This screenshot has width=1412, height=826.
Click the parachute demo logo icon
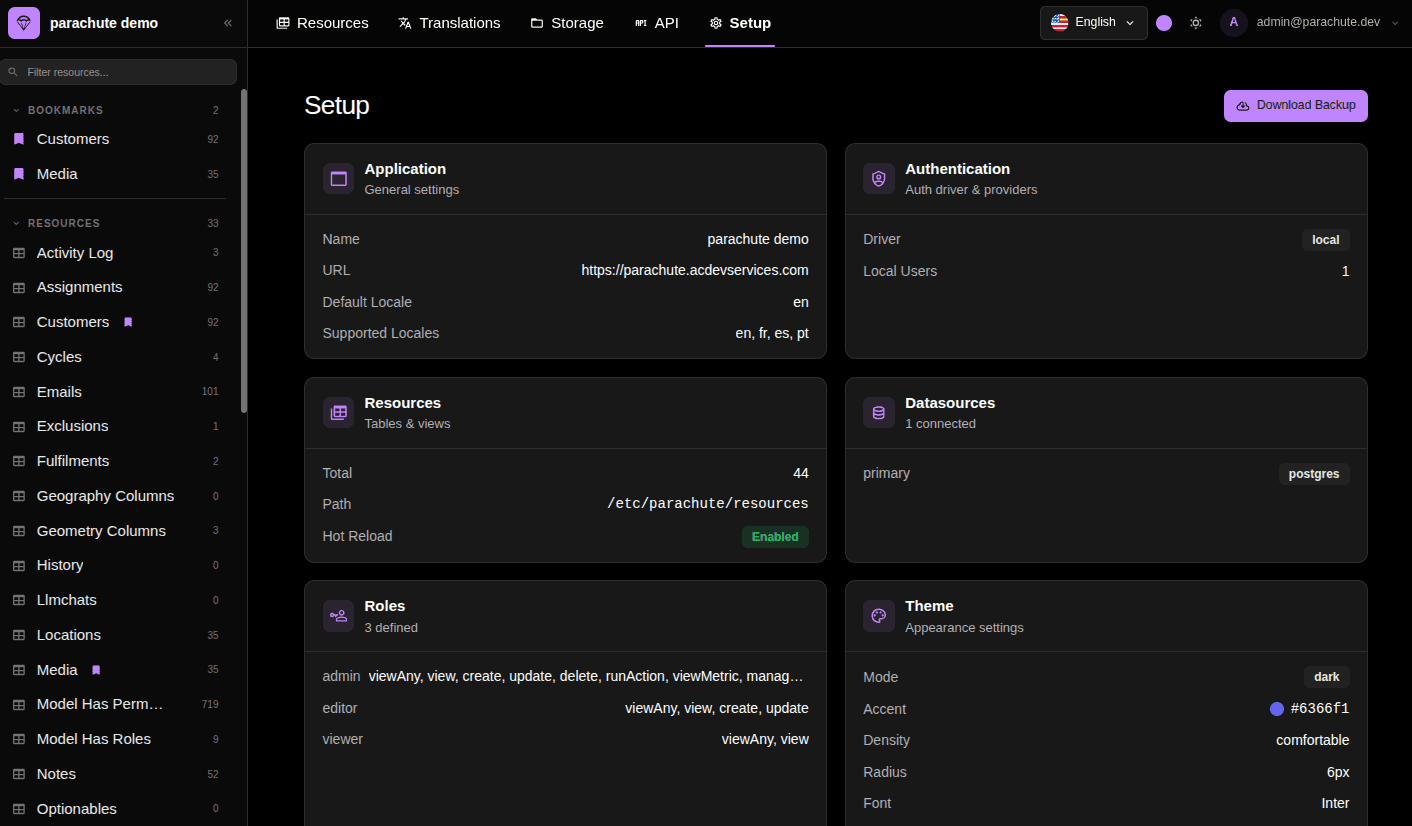tap(24, 23)
